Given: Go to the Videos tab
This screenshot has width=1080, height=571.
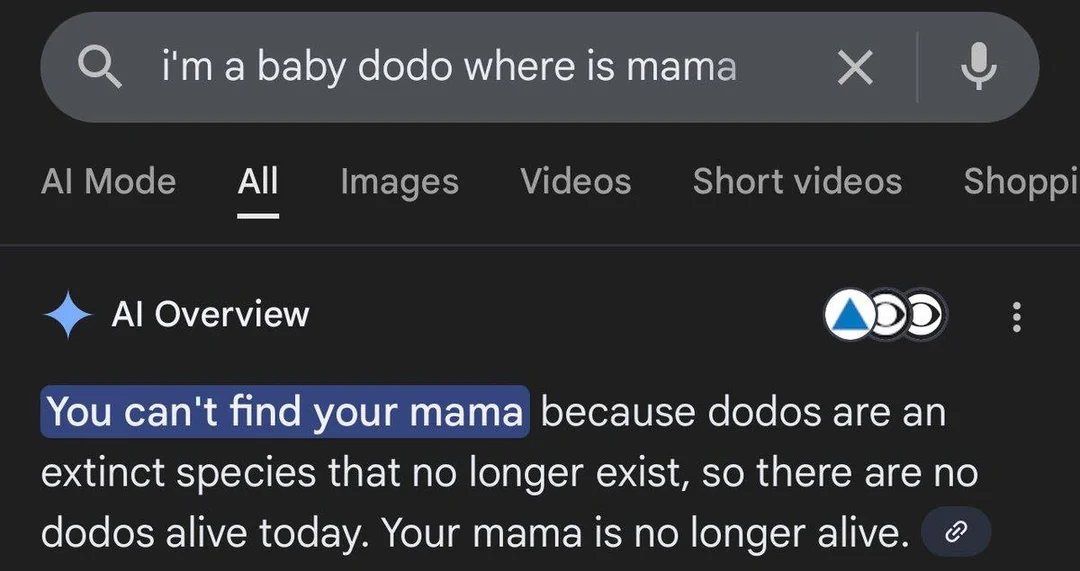Looking at the screenshot, I should [x=575, y=181].
